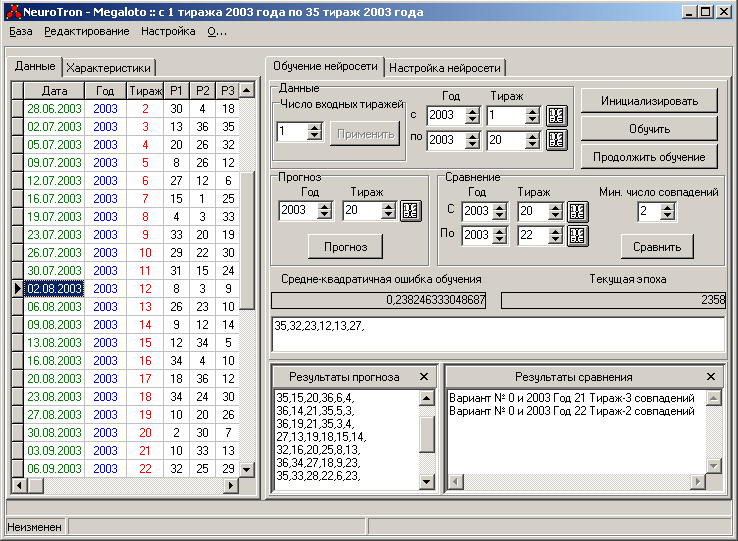Open the База menu

(21, 32)
